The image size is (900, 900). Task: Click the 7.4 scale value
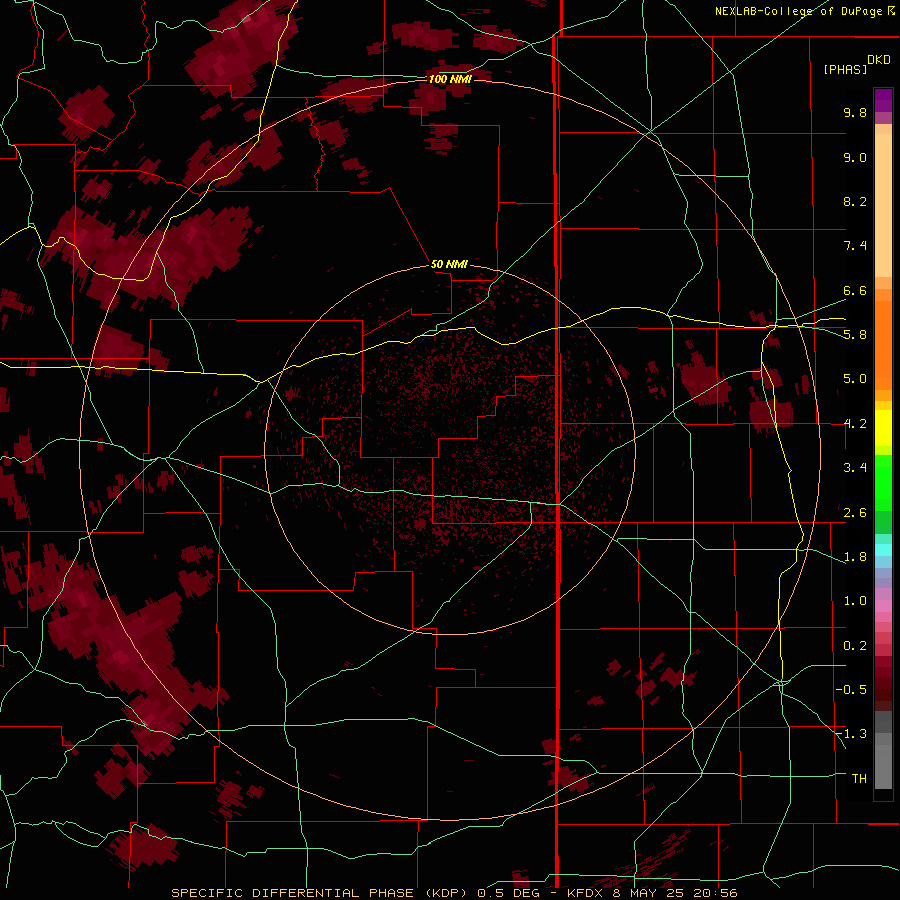coord(855,246)
